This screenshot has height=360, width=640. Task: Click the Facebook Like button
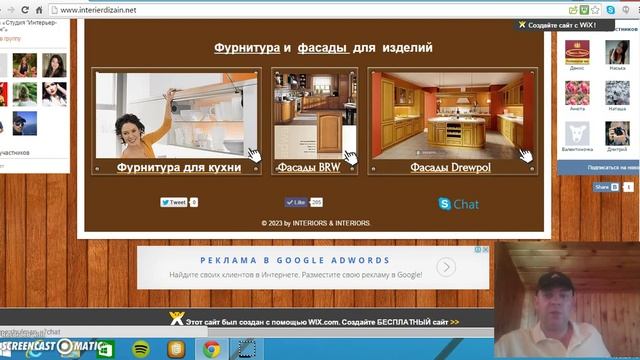(296, 202)
